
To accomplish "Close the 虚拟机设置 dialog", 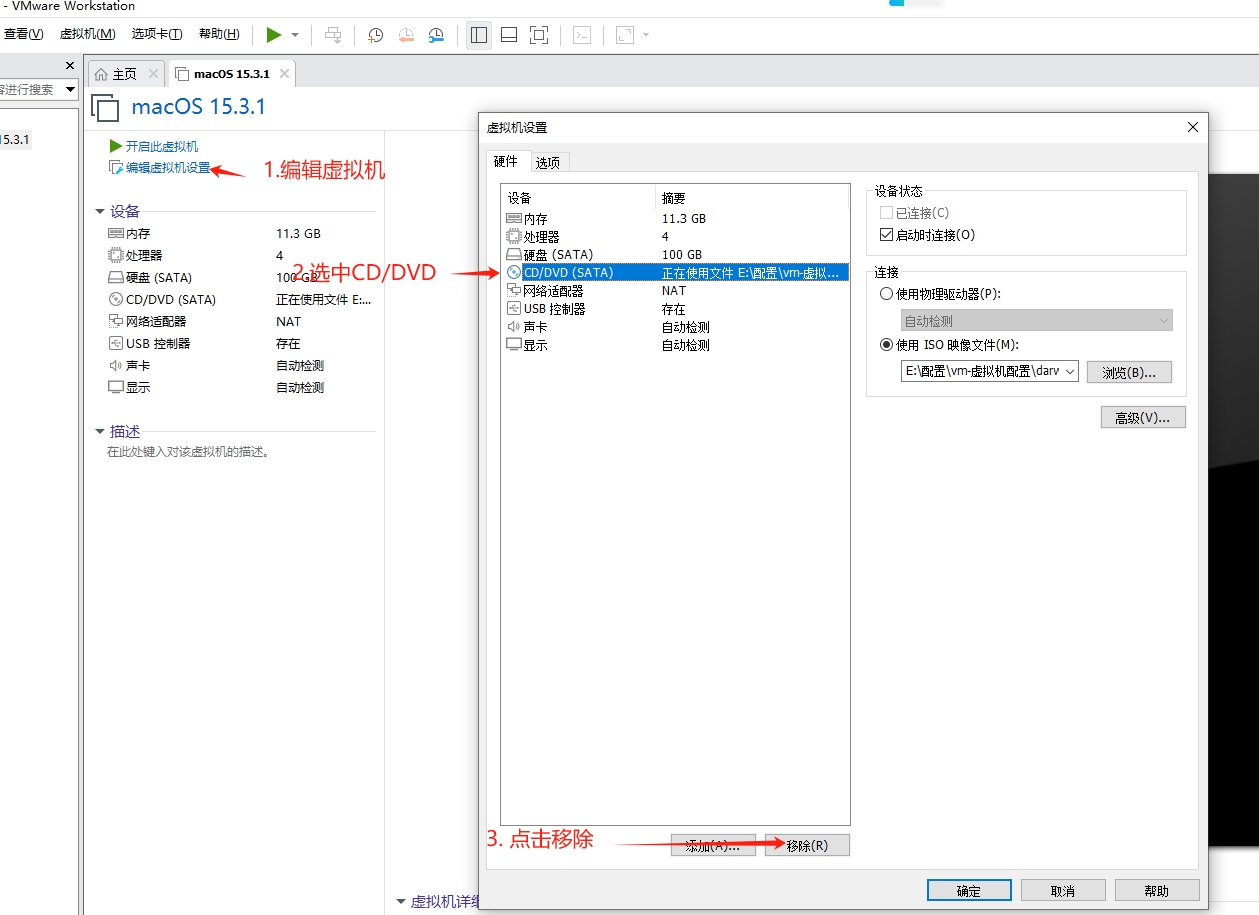I will point(1192,127).
